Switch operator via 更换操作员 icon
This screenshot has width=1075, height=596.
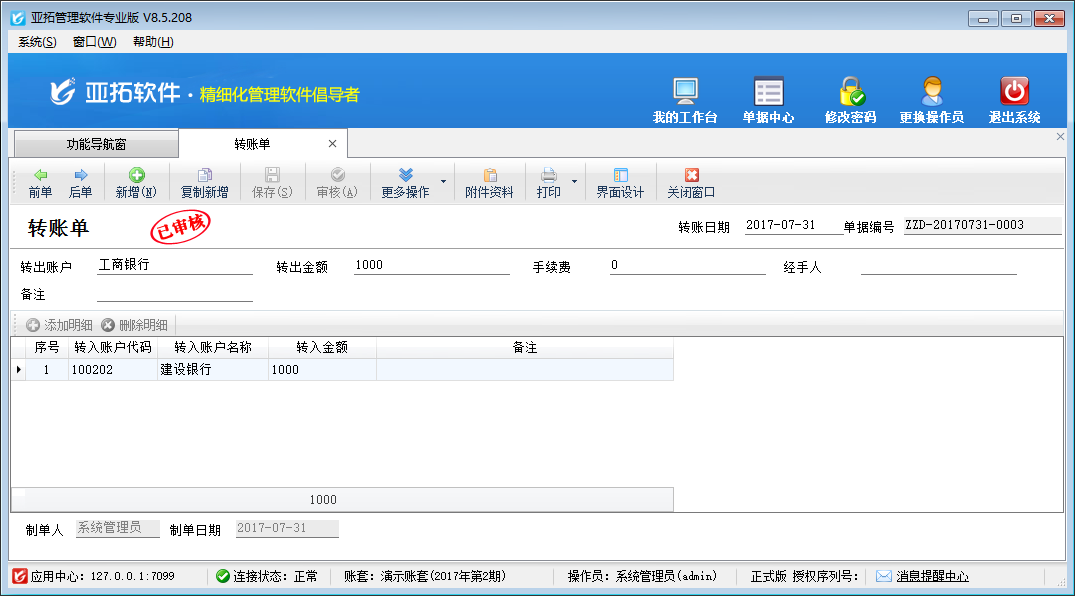(x=931, y=93)
